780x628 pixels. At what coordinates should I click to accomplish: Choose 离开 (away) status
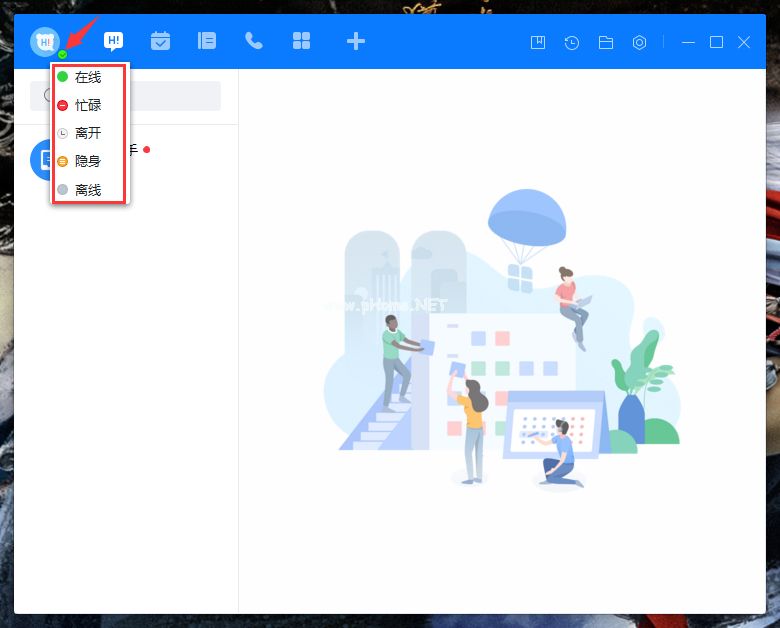[x=88, y=133]
